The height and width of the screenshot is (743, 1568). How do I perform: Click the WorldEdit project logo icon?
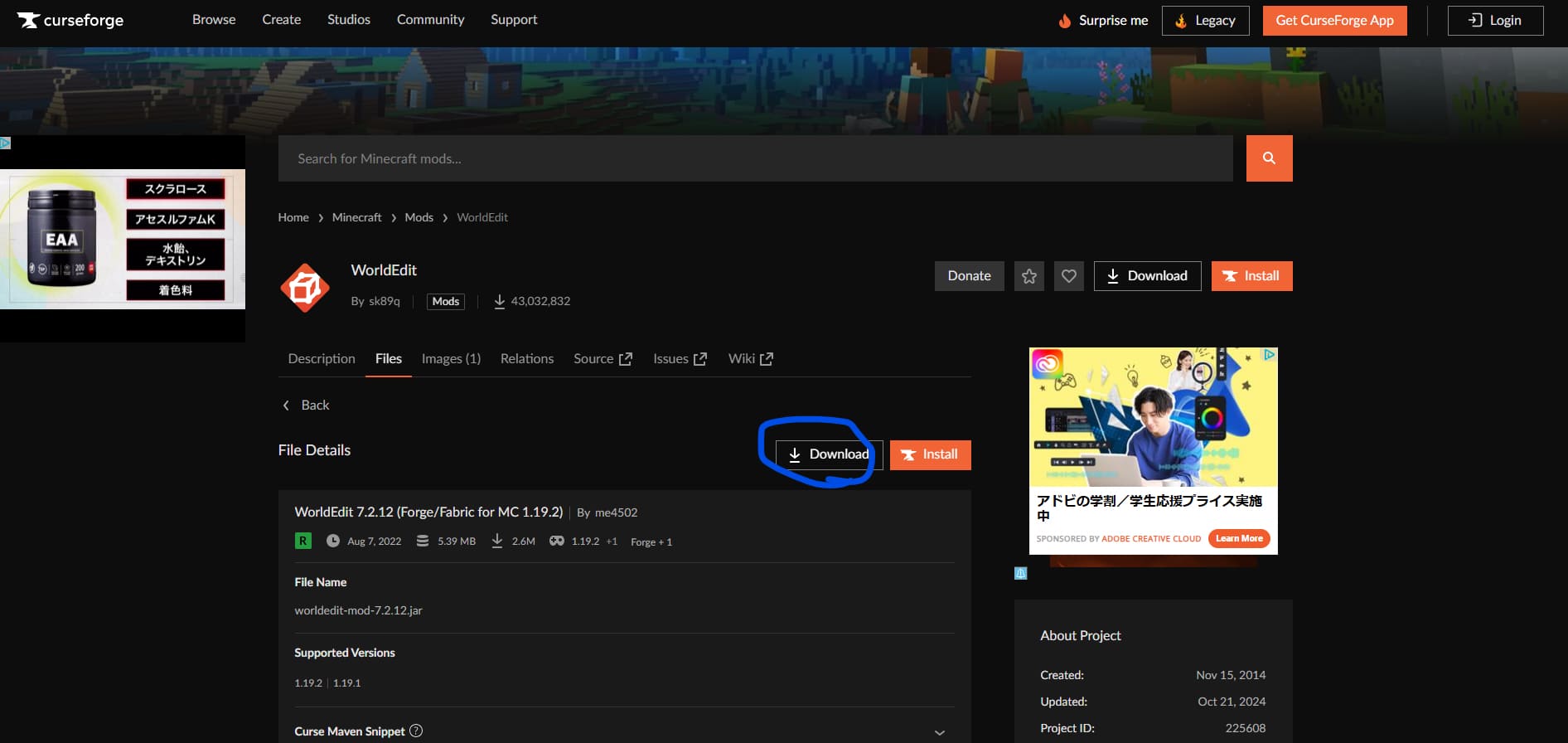pos(305,288)
